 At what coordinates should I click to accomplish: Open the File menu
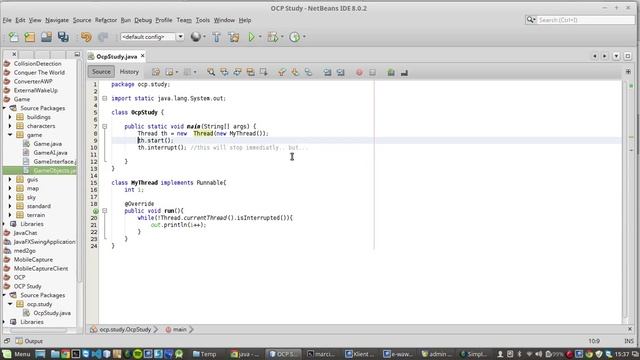pyautogui.click(x=7, y=20)
